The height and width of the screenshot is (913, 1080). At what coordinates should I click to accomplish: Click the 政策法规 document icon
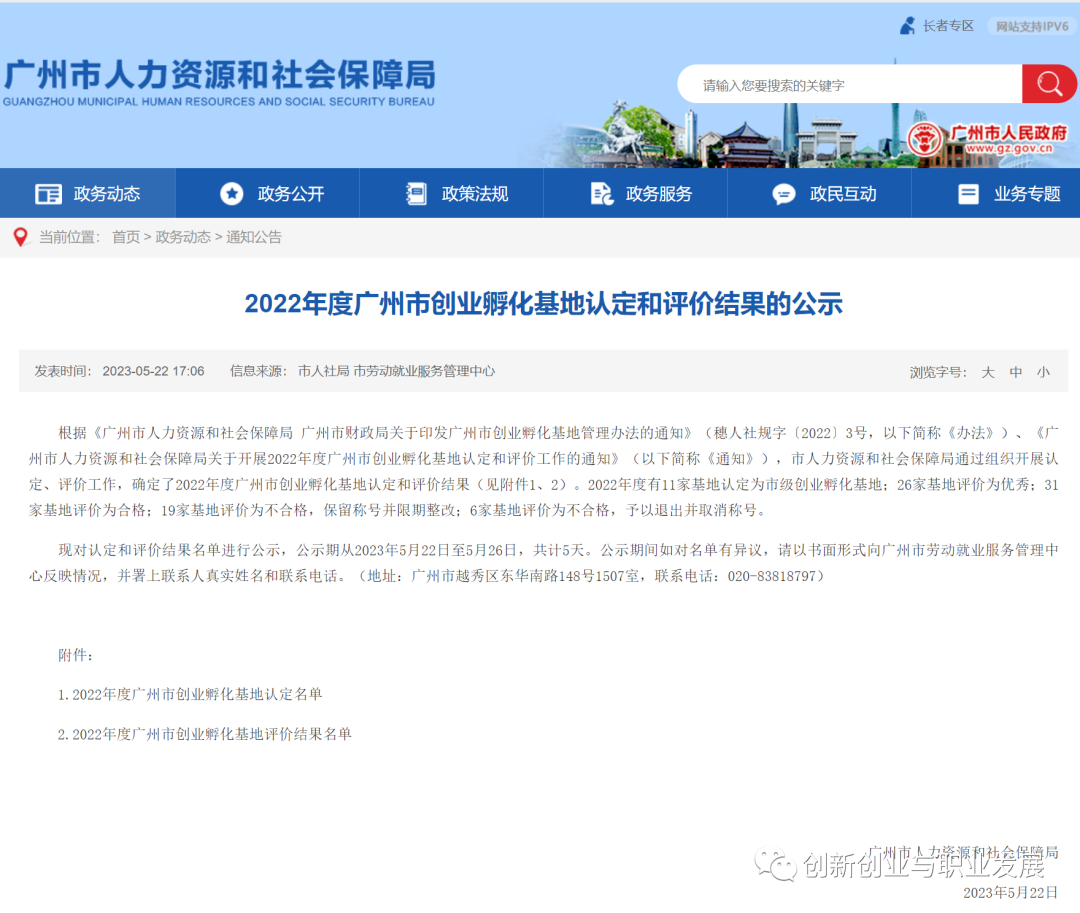[x=416, y=194]
